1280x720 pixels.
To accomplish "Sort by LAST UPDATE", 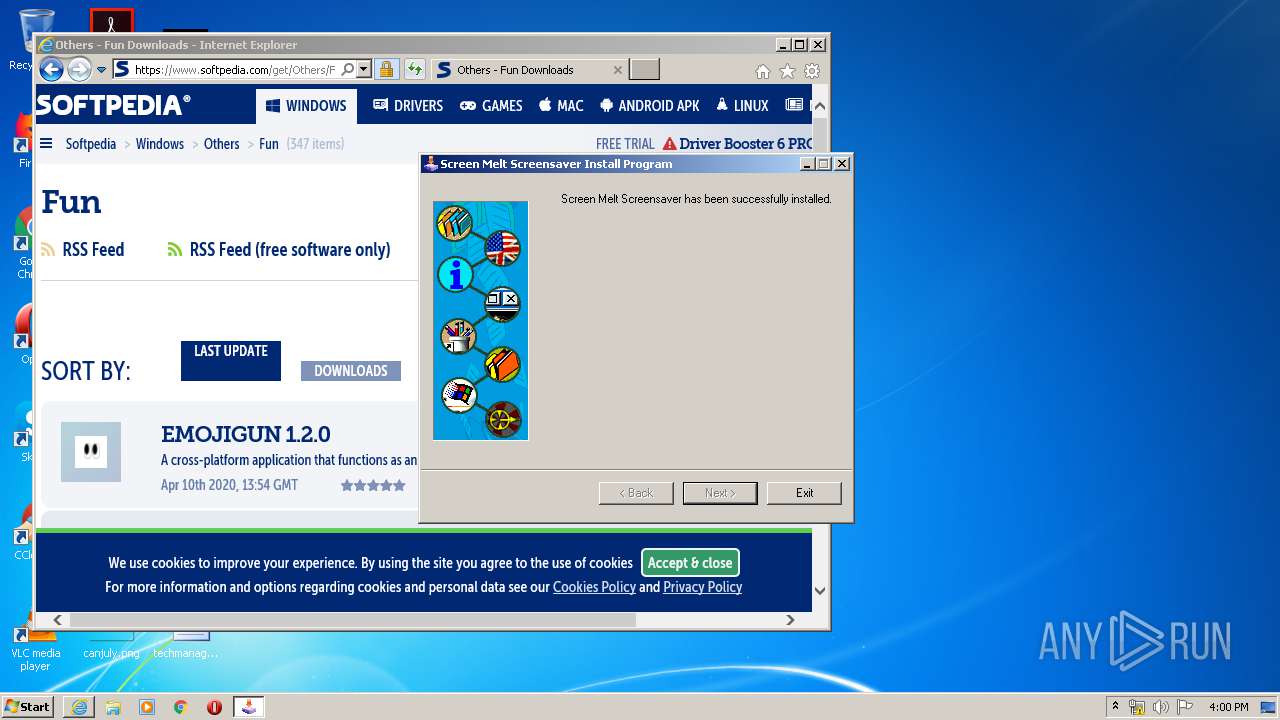I will point(231,361).
